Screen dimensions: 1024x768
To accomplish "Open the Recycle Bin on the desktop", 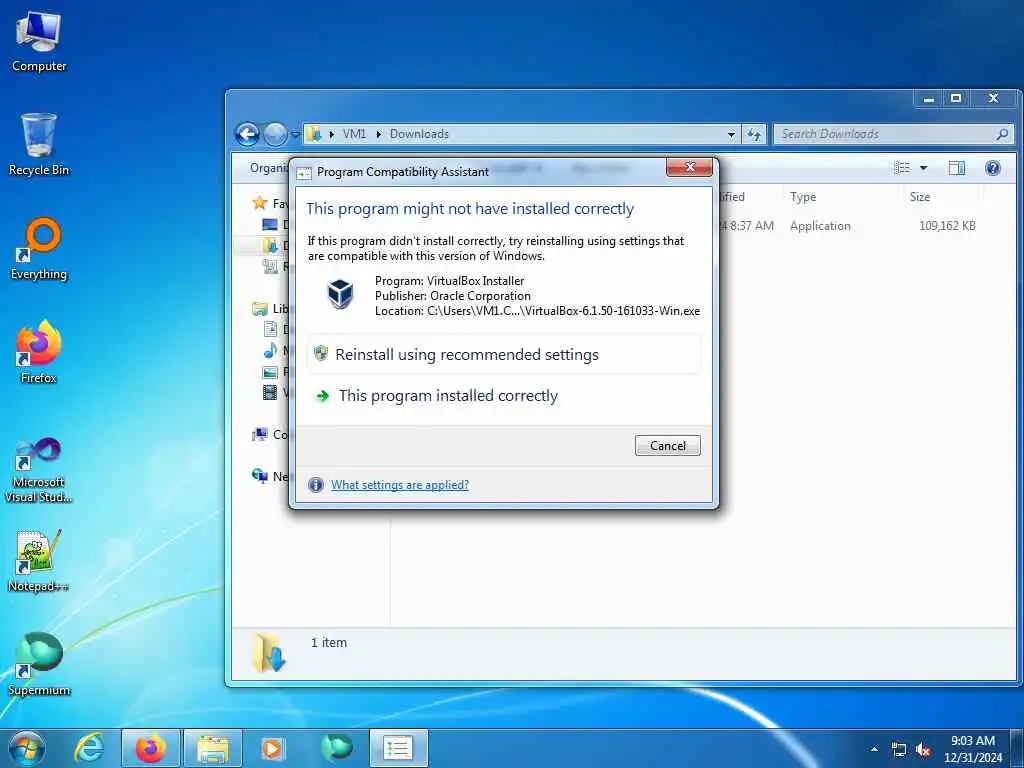I will pyautogui.click(x=39, y=144).
